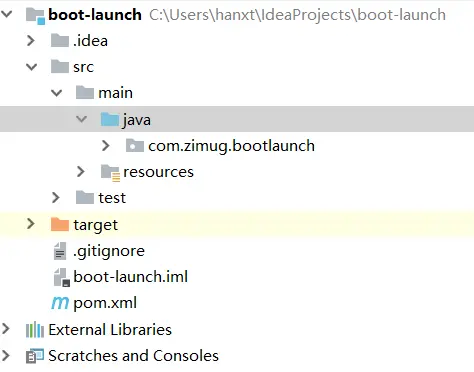474x372 pixels.
Task: Expand the .idea folder
Action: click(31, 41)
